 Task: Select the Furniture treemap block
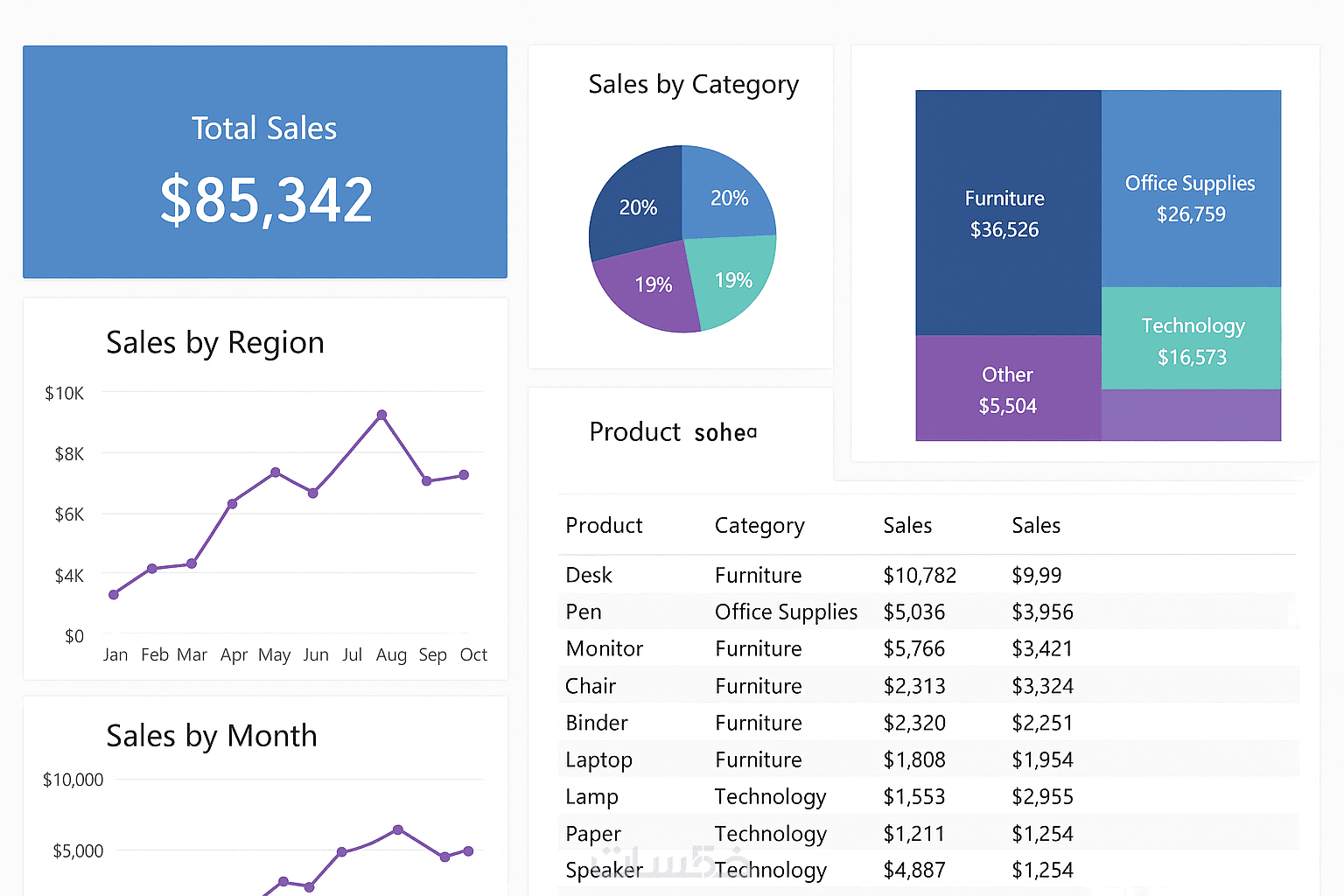tap(1004, 213)
